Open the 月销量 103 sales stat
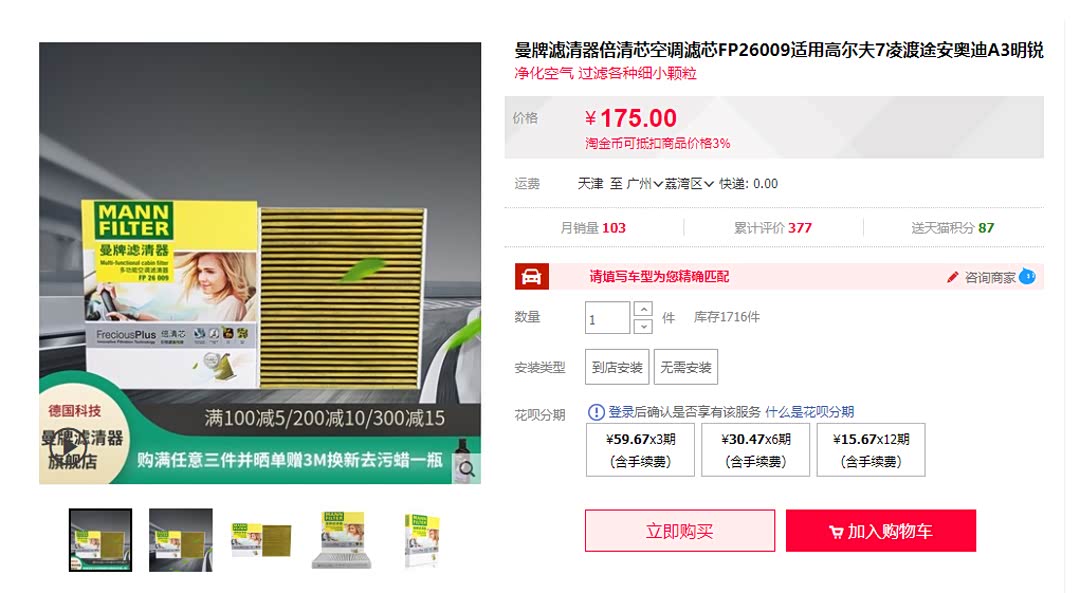Image resolution: width=1080 pixels, height=593 pixels. pos(593,228)
